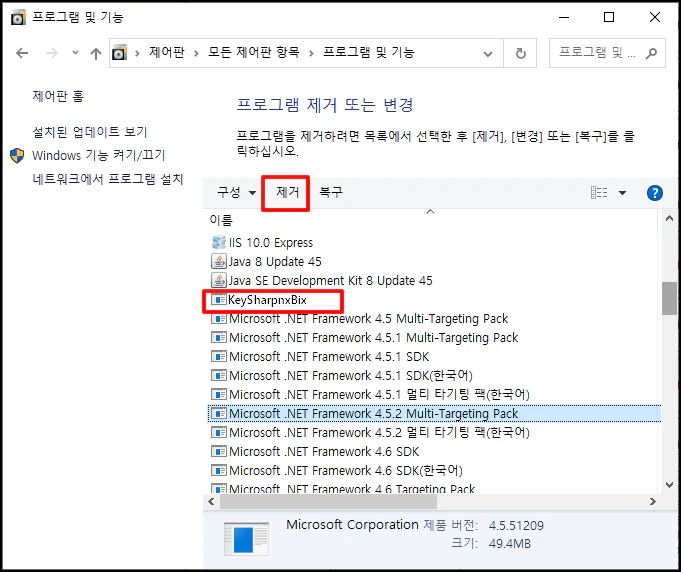Click the control panel icon in address bar

click(x=119, y=53)
